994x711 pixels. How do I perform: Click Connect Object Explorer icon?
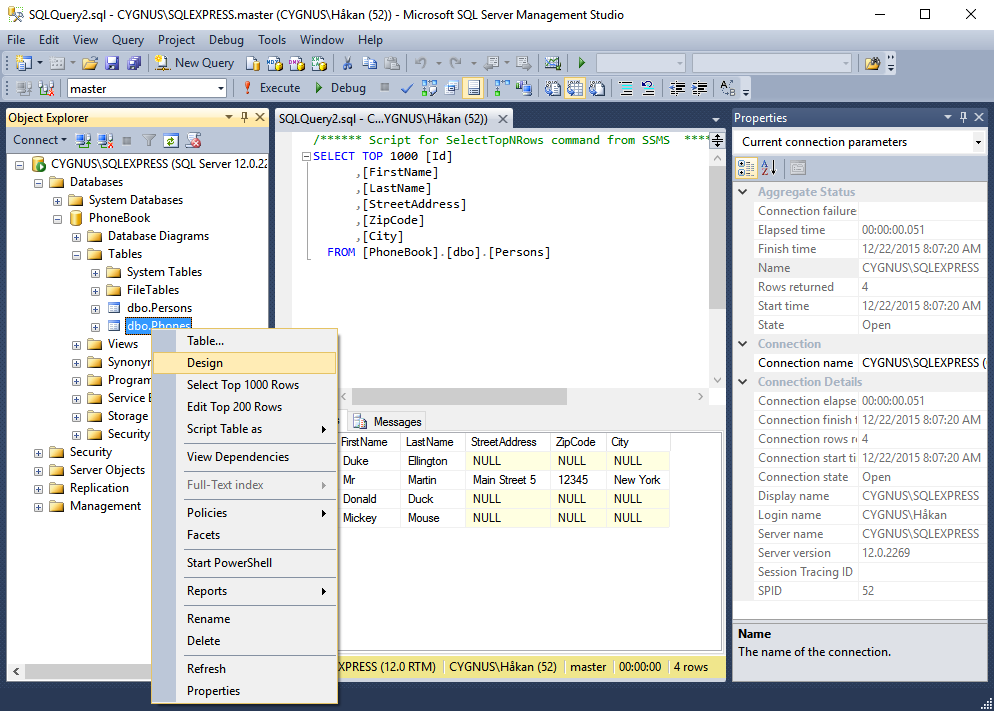83,140
